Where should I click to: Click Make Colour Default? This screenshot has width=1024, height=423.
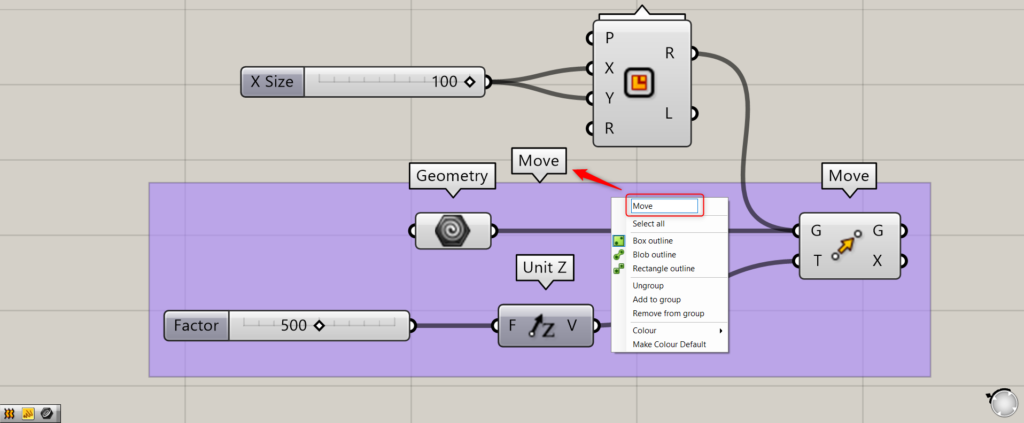point(669,344)
